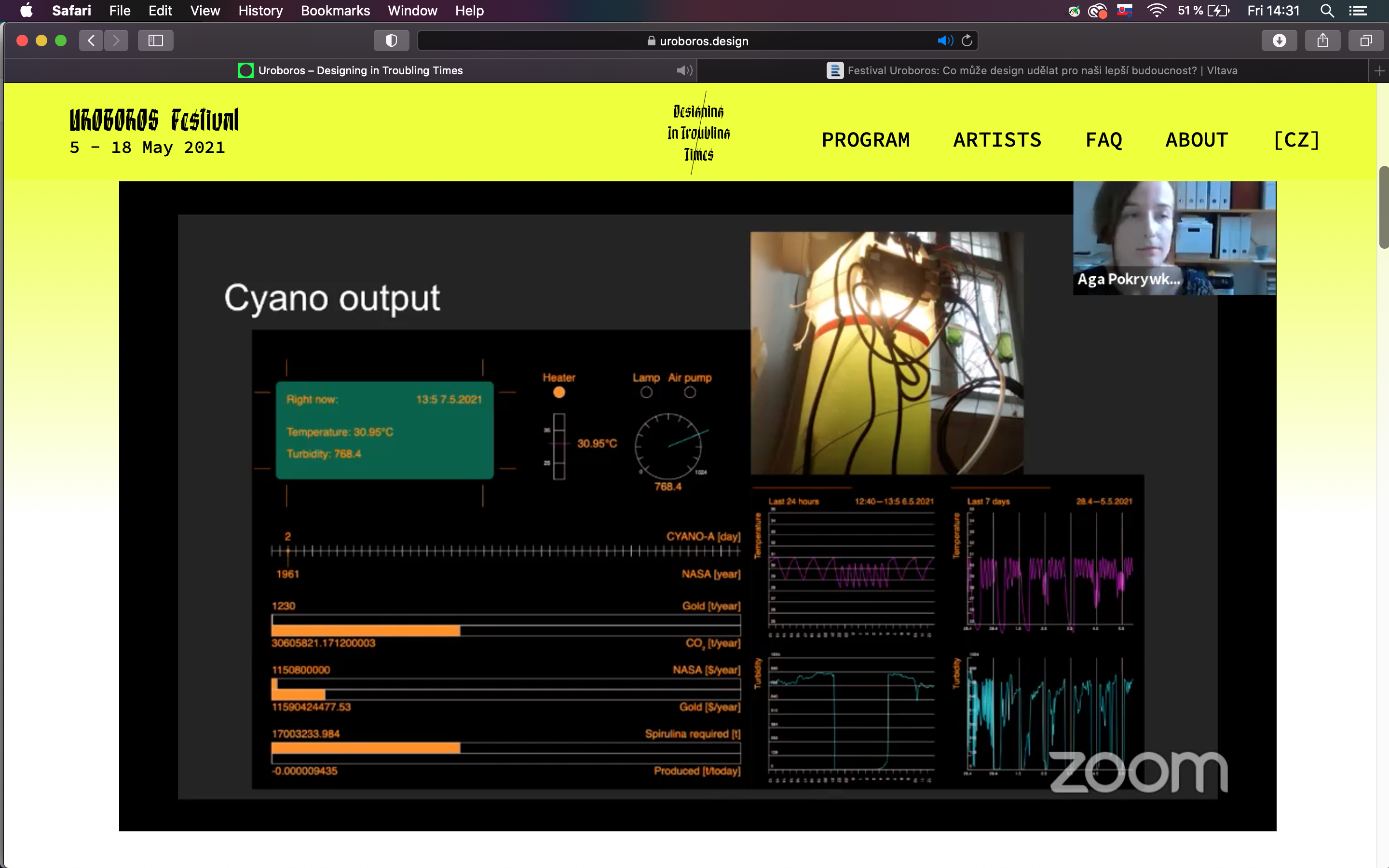The image size is (1389, 868).
Task: Click the Safari back navigation arrow
Action: tap(91, 41)
